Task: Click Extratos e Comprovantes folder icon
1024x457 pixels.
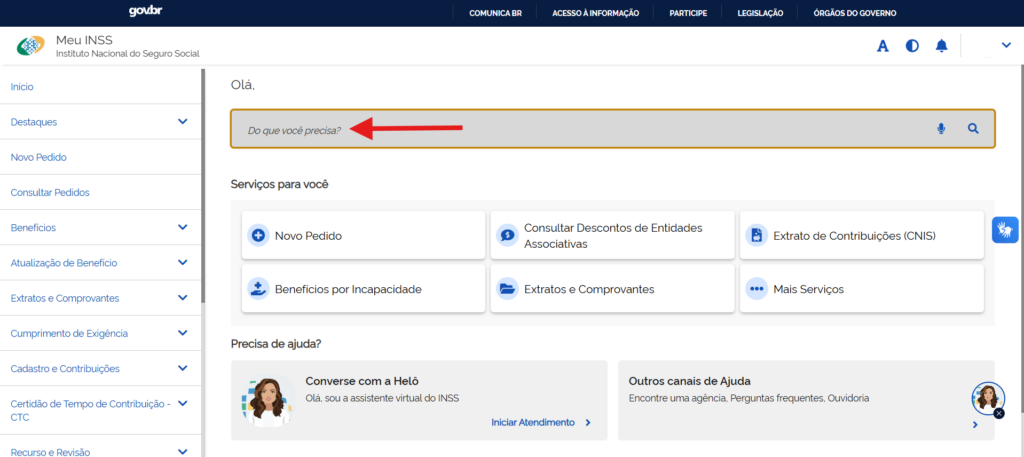Action: 507,289
